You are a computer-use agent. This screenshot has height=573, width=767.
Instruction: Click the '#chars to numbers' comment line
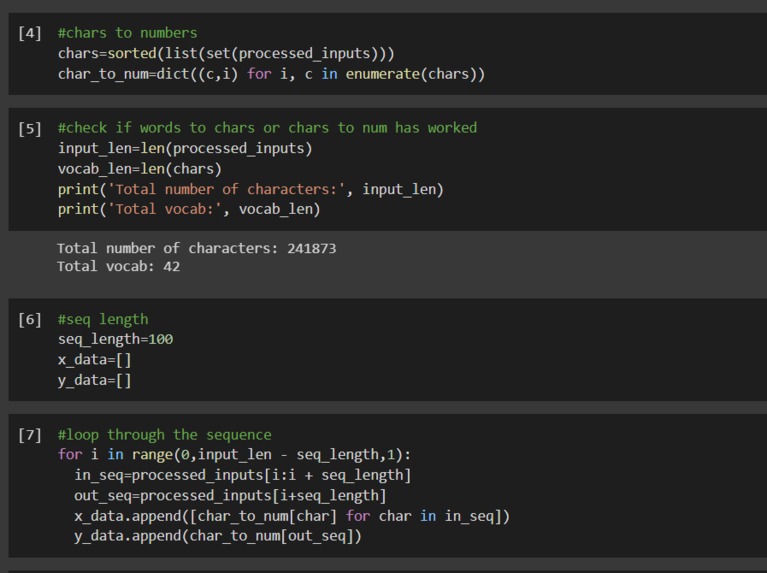[127, 33]
